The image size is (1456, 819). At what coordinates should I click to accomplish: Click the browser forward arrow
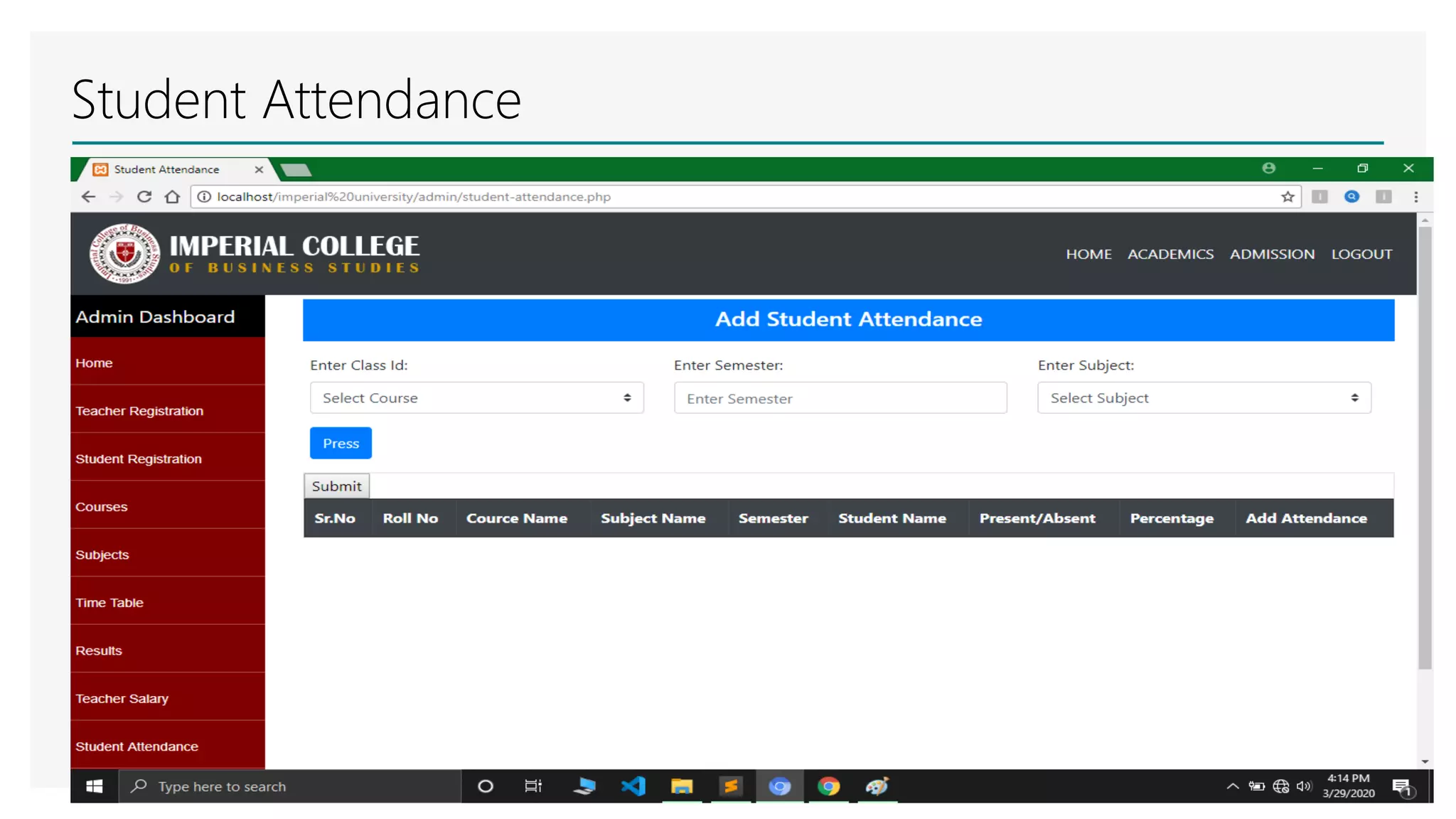click(117, 197)
